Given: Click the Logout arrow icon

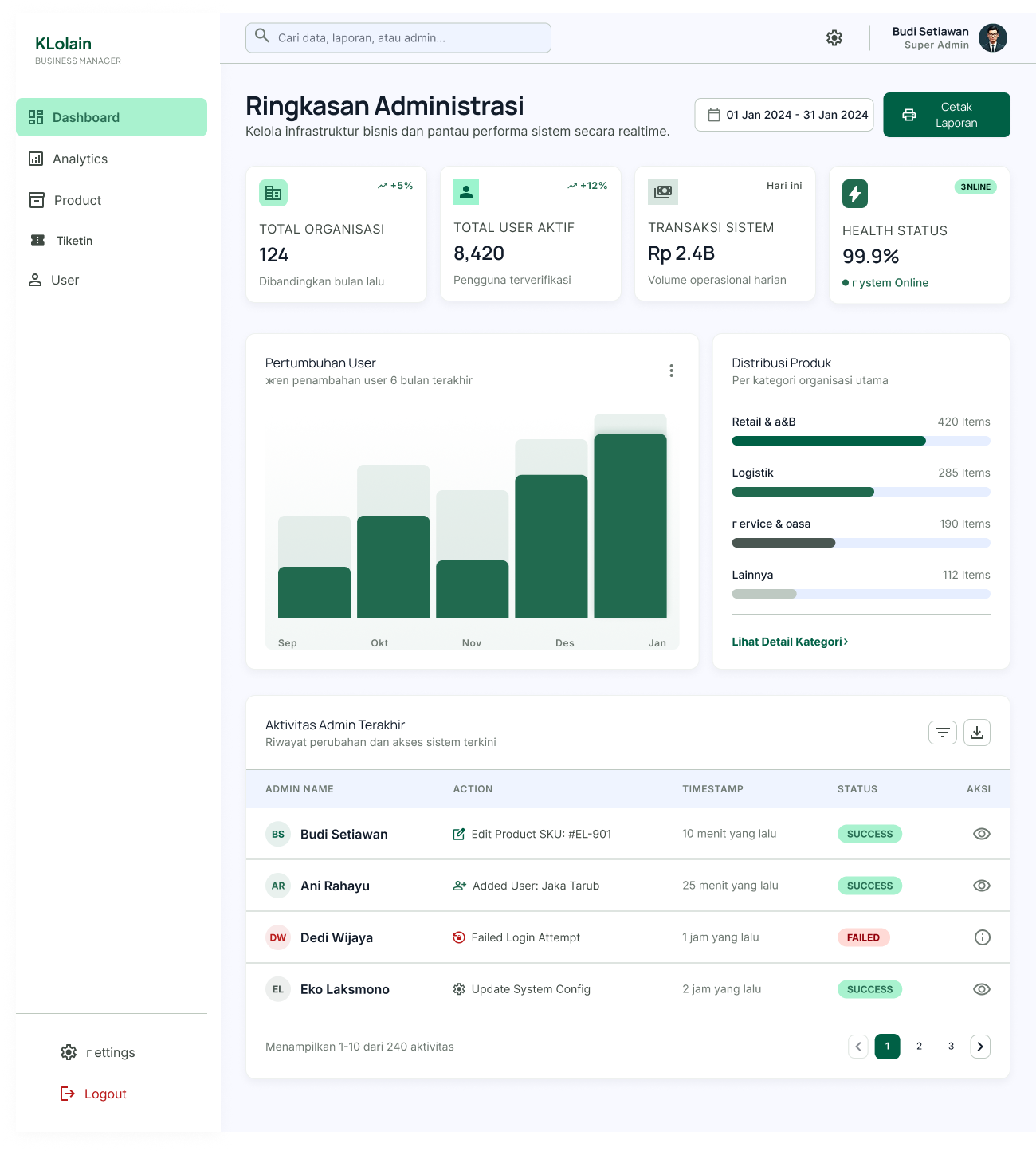Looking at the screenshot, I should tap(68, 1094).
